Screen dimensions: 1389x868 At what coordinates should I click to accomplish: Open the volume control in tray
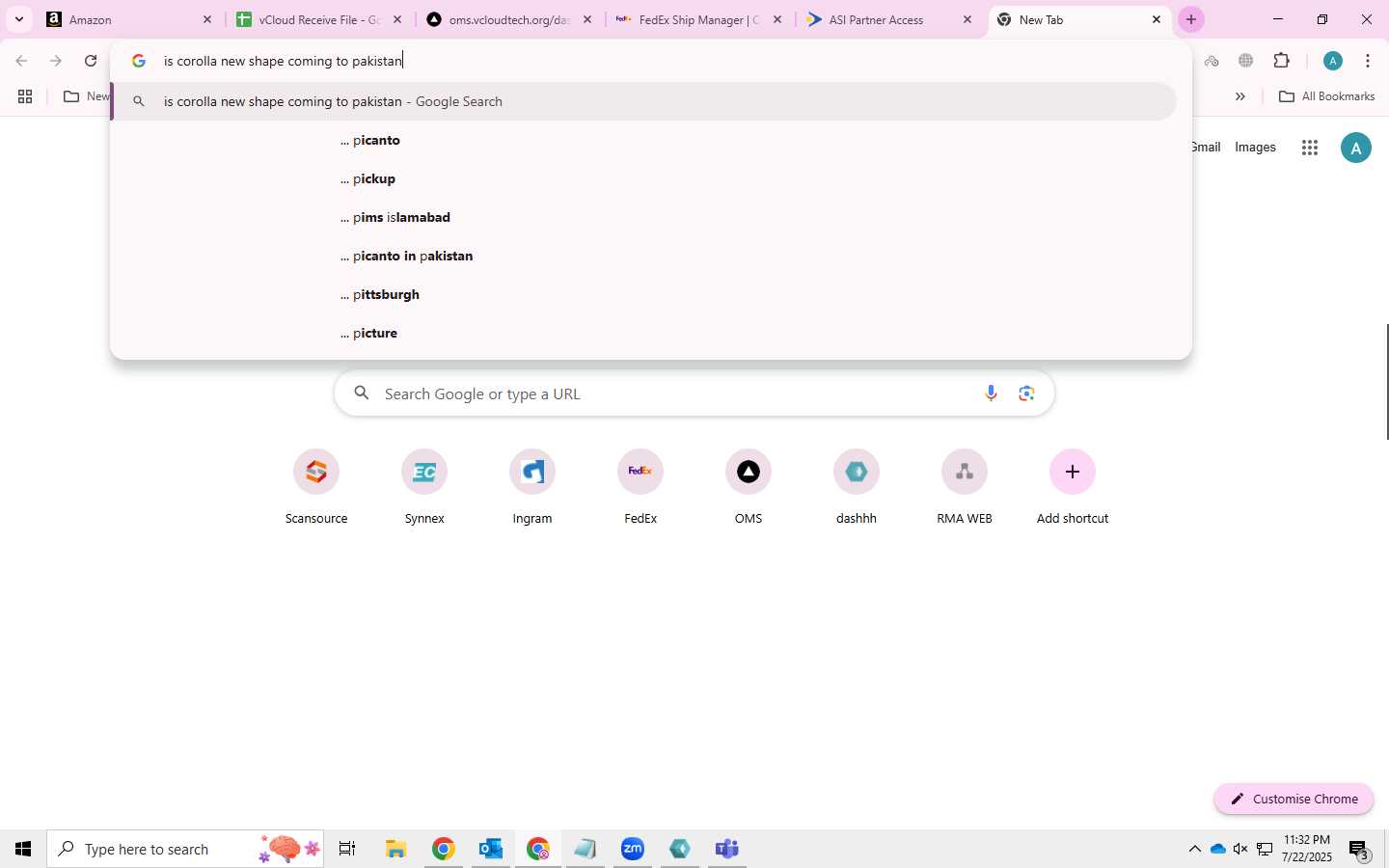tap(1240, 849)
